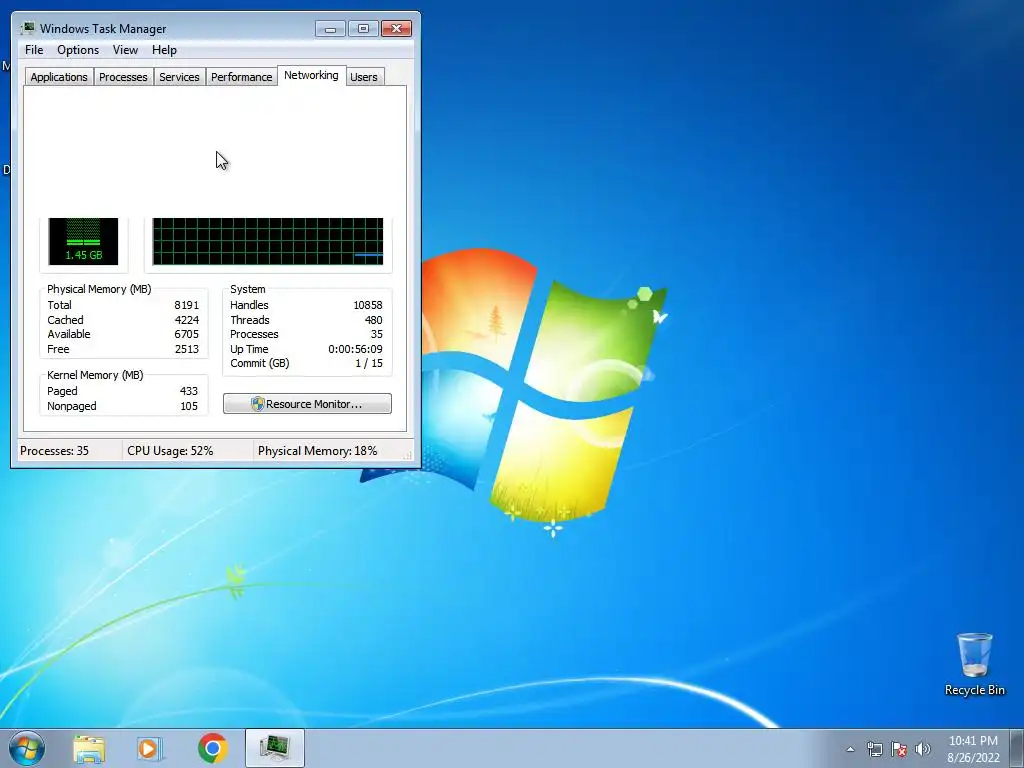The height and width of the screenshot is (768, 1024).
Task: Click the Task Manager taskbar button
Action: (275, 748)
